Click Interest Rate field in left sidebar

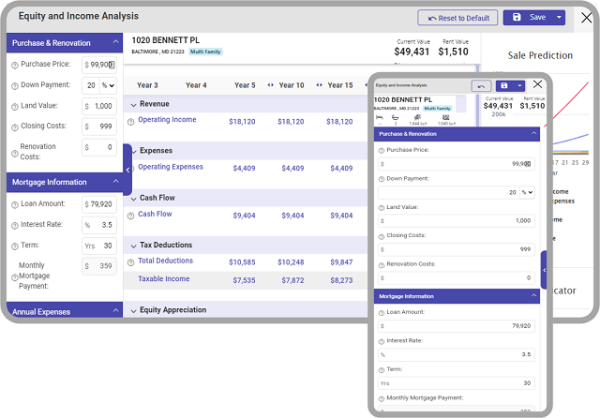102,225
